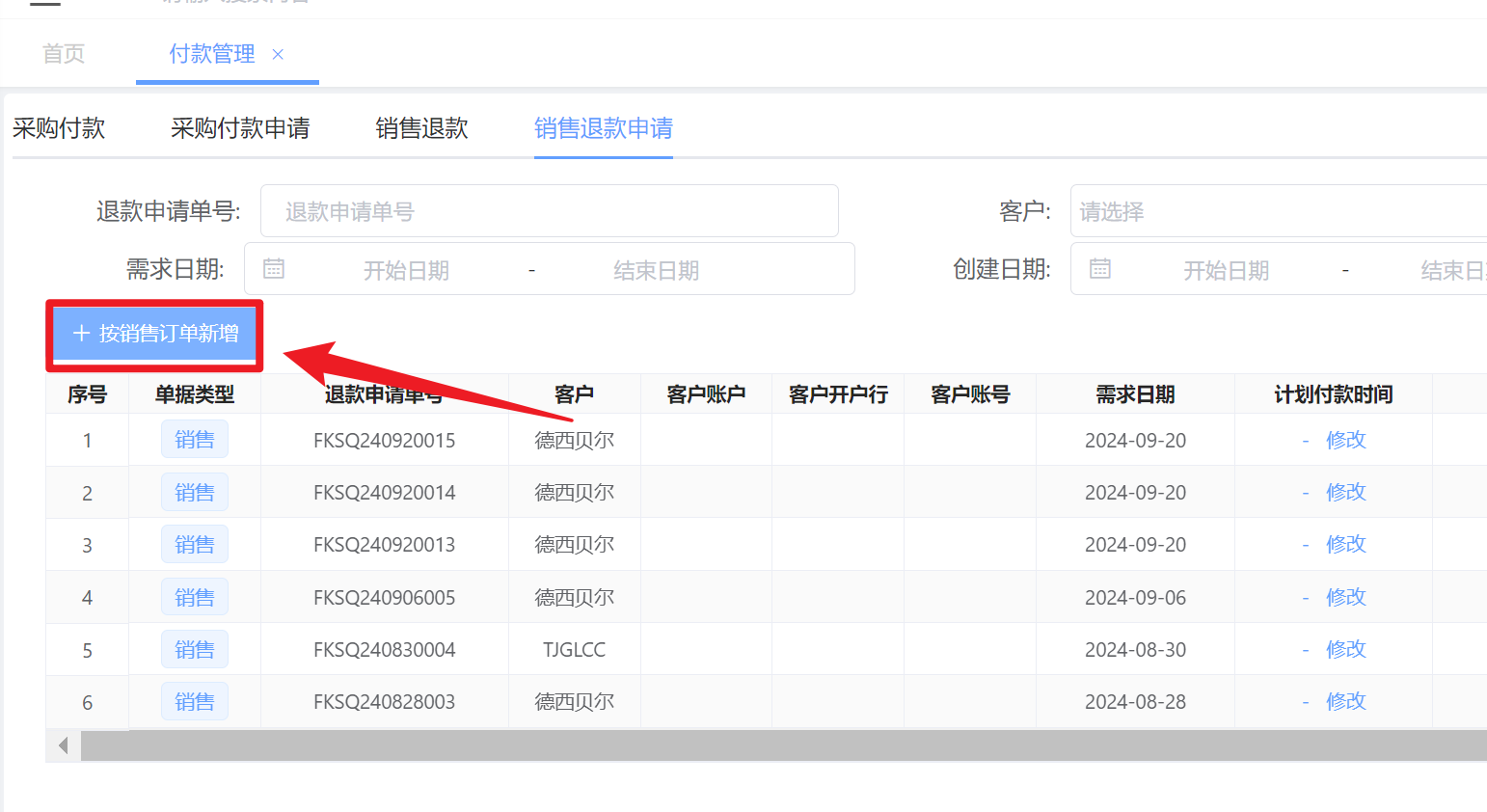Pick 需求日期 end date field
The height and width of the screenshot is (812, 1487).
656,271
